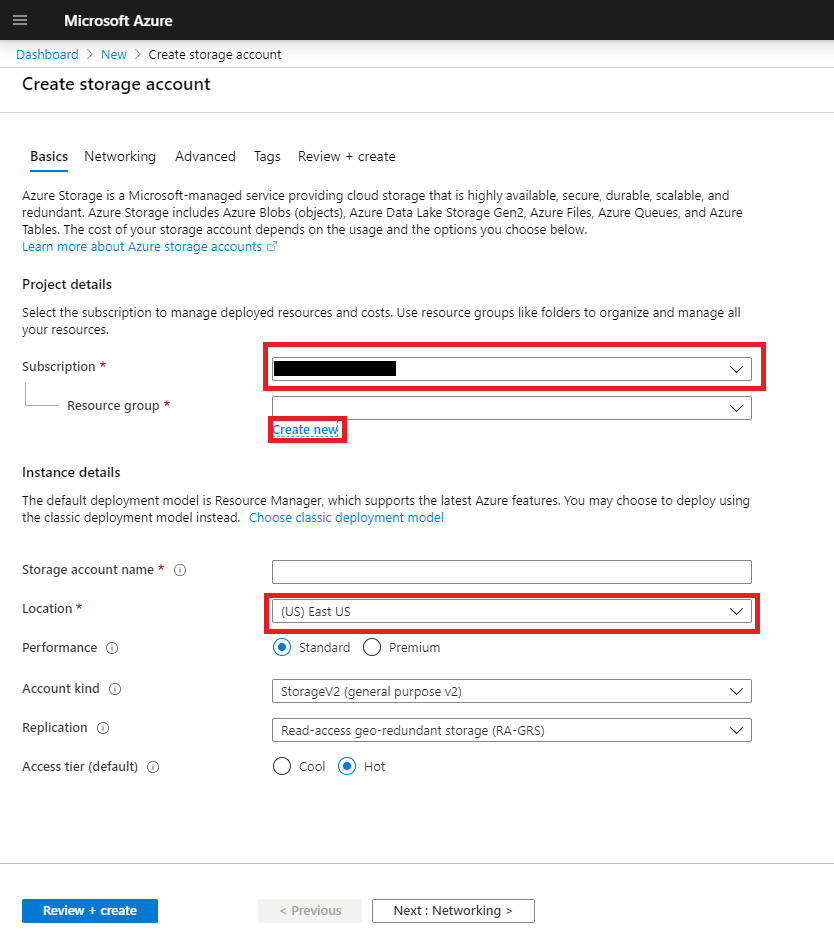Go to New breadcrumb

[x=113, y=55]
